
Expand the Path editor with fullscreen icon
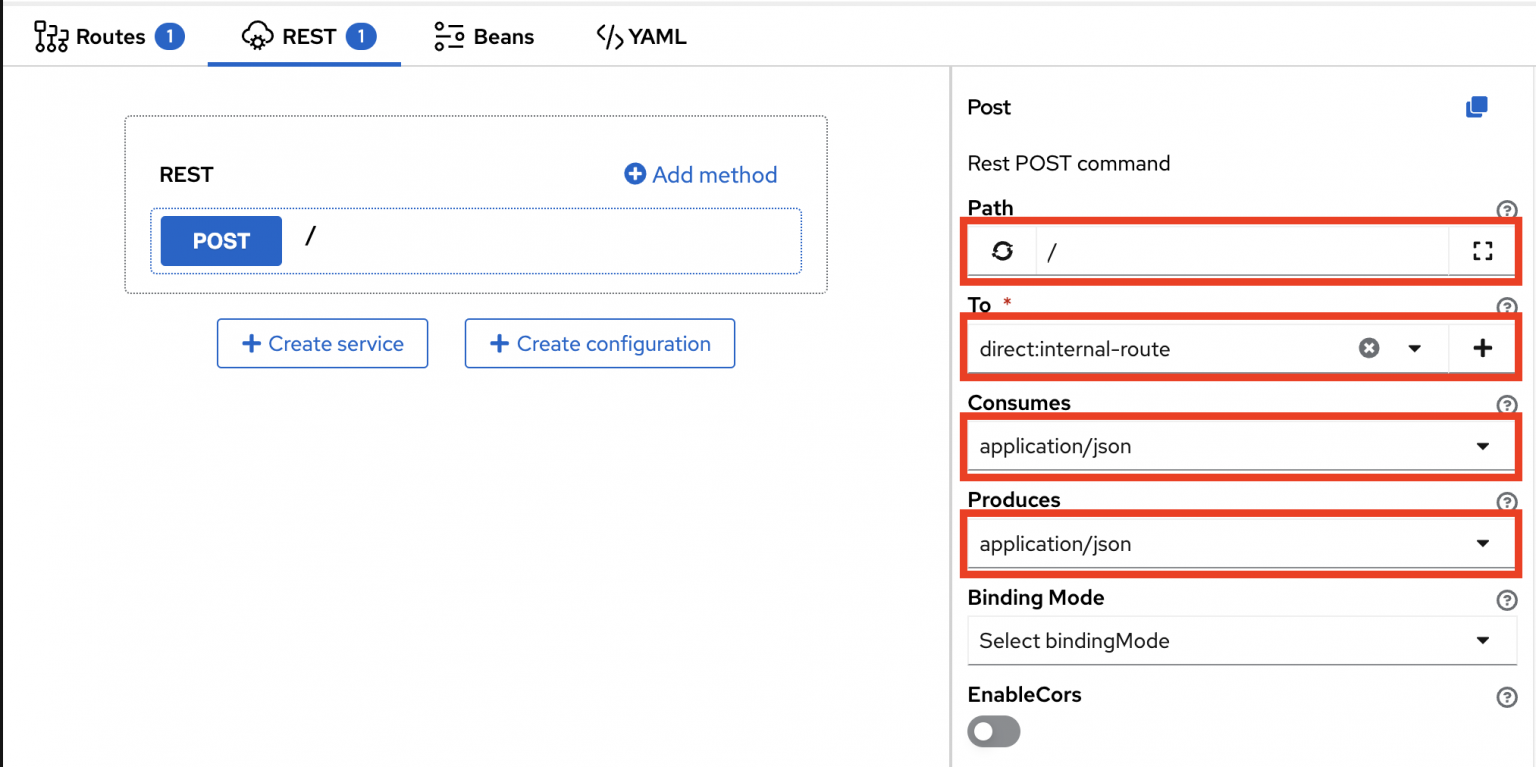(x=1482, y=251)
